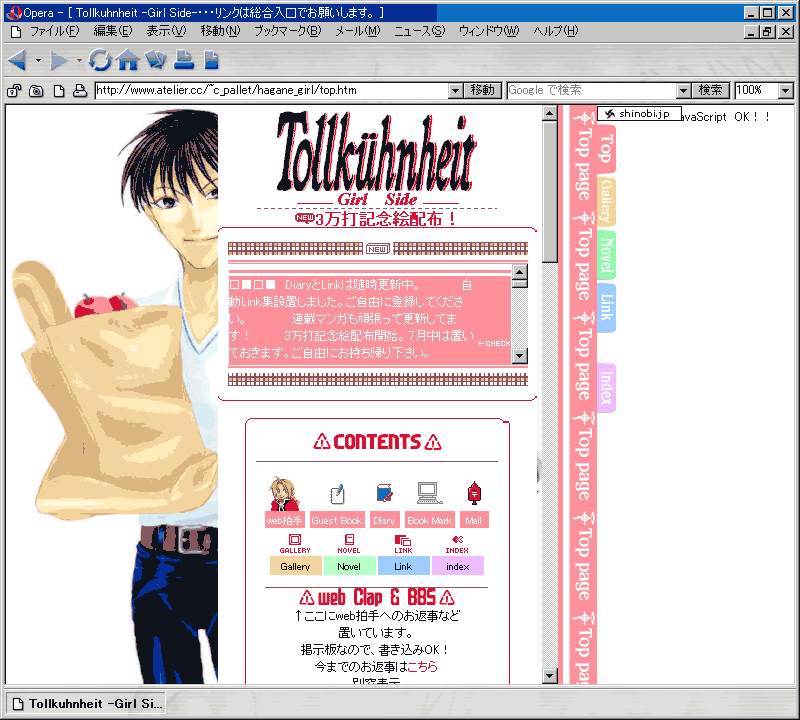
Task: Click the notepad Guest Book icon
Action: click(337, 494)
